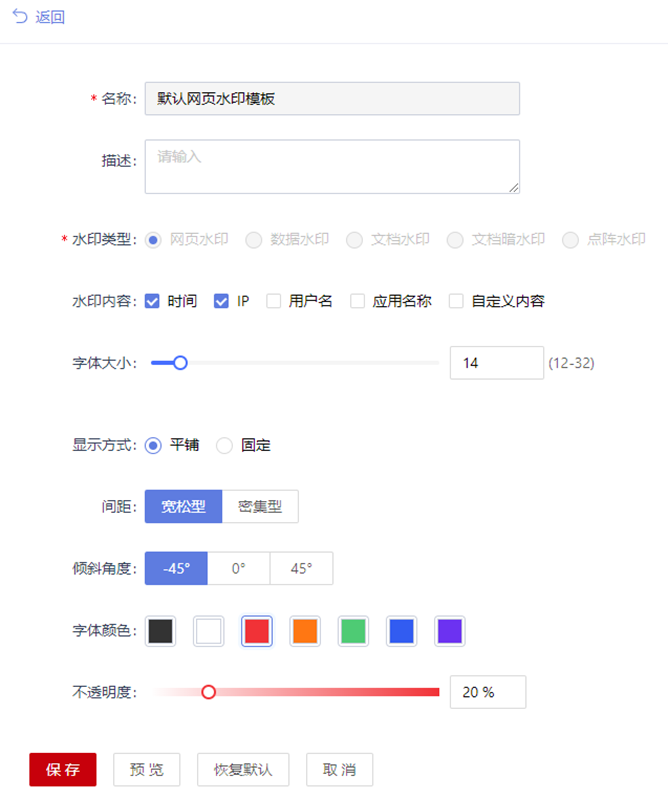Choose the 宽松型 spacing option
The height and width of the screenshot is (799, 668).
point(183,507)
